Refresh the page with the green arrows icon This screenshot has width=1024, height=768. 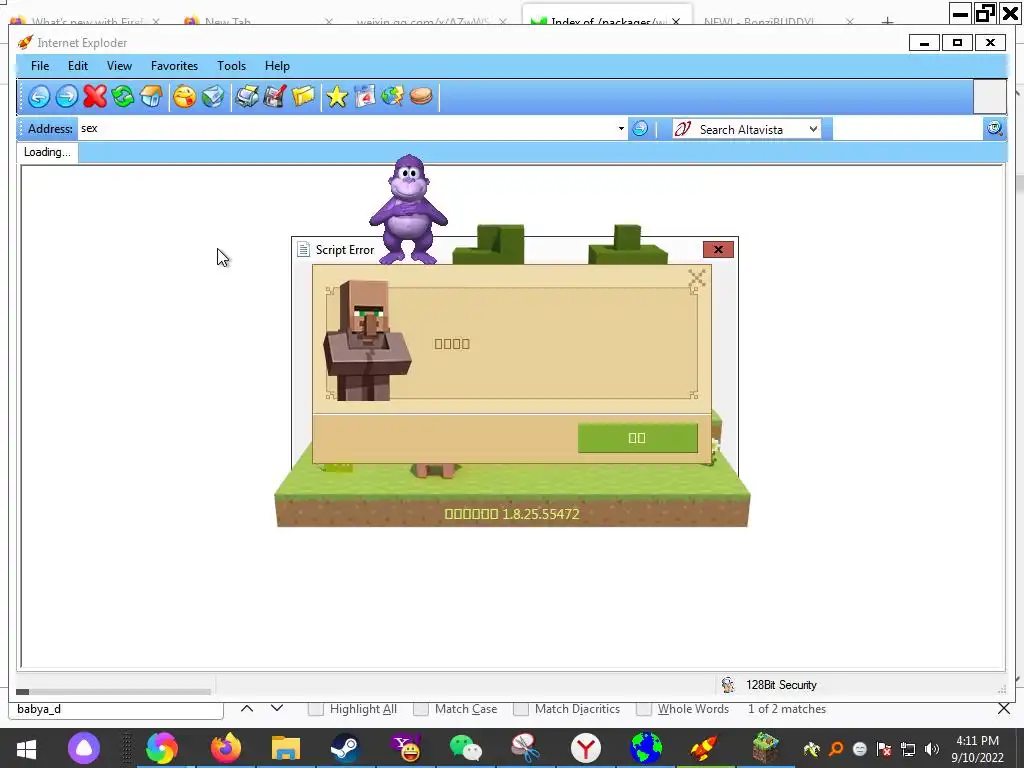tap(123, 97)
